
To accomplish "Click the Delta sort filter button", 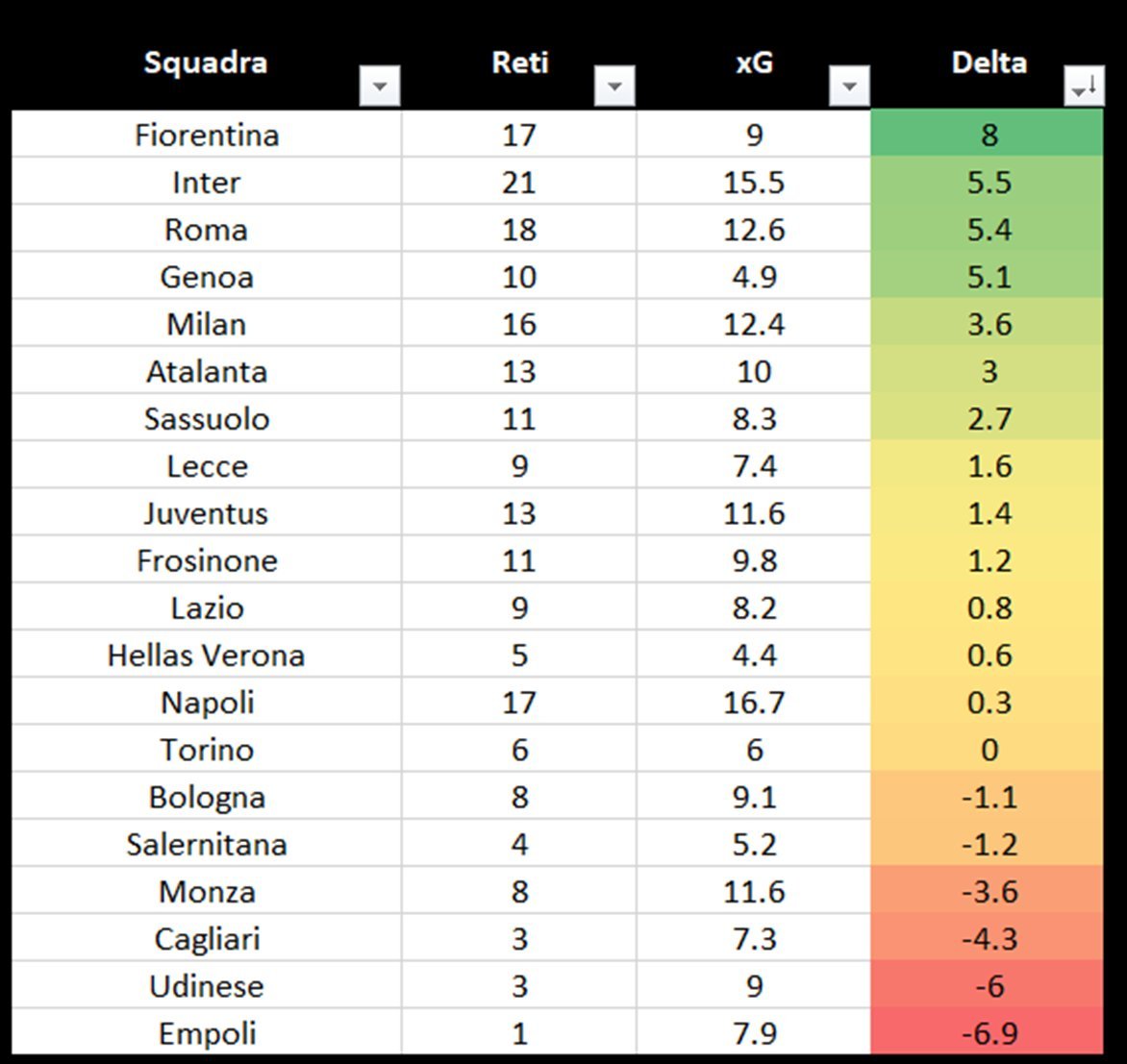I will click(x=1084, y=87).
